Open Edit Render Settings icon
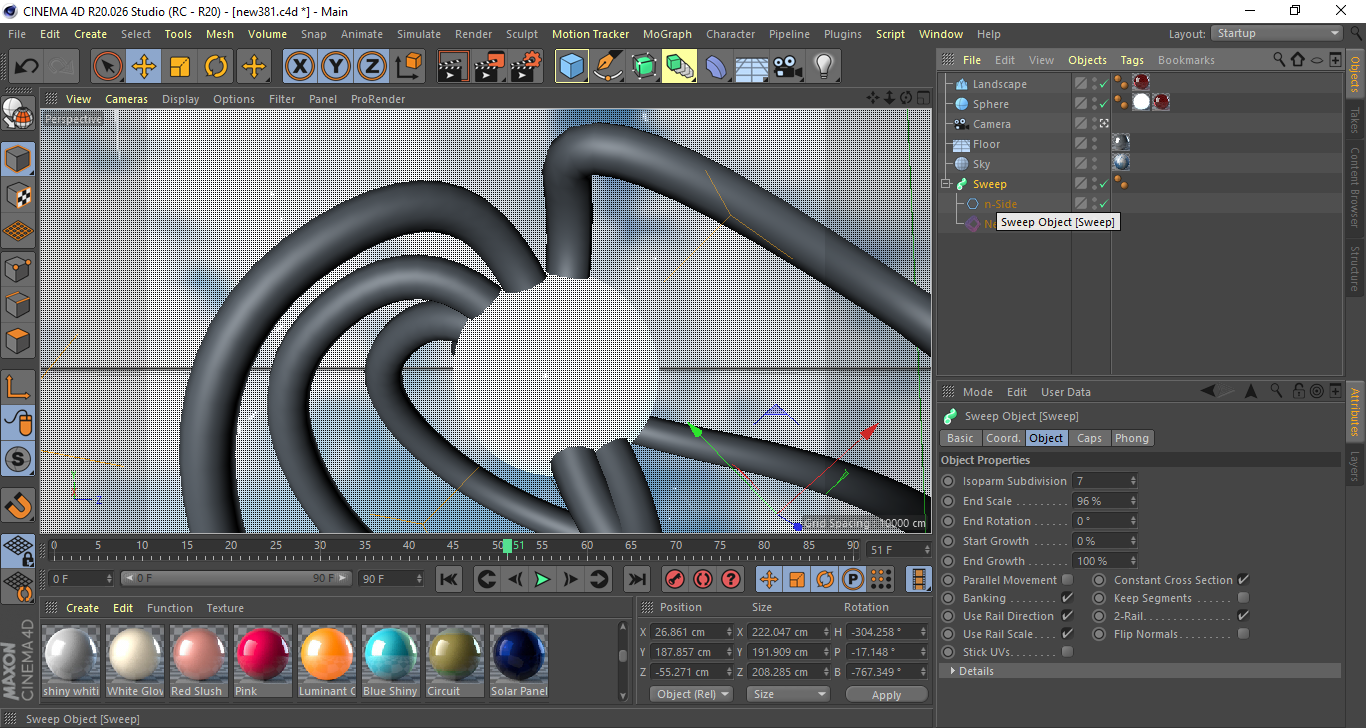1366x728 pixels. pos(526,67)
